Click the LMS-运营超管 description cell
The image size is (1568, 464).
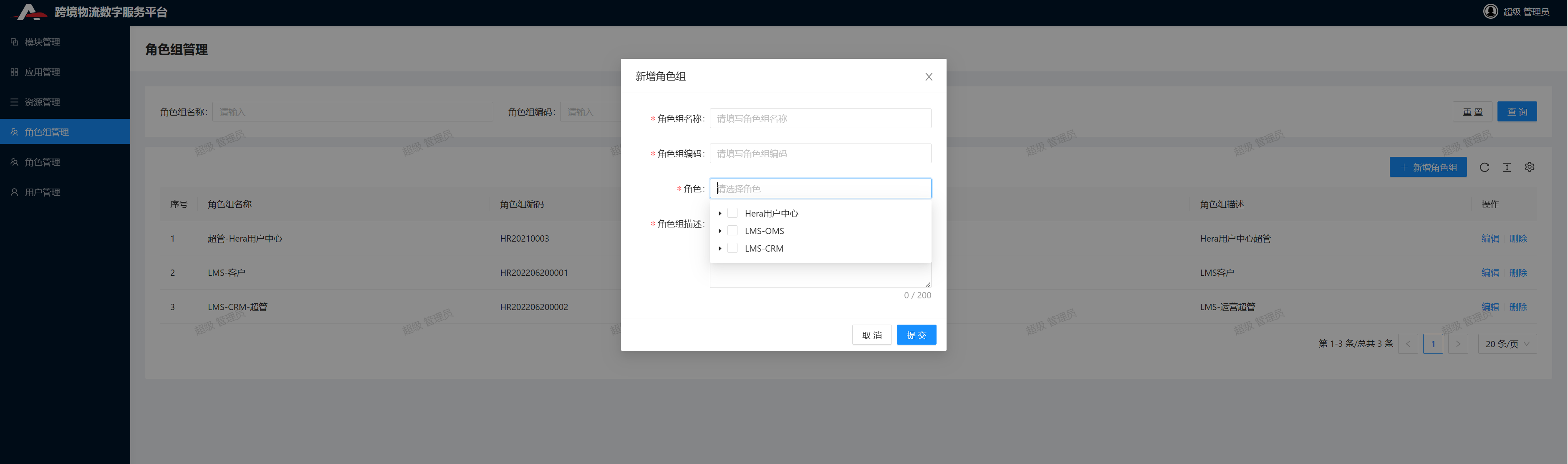[1227, 307]
